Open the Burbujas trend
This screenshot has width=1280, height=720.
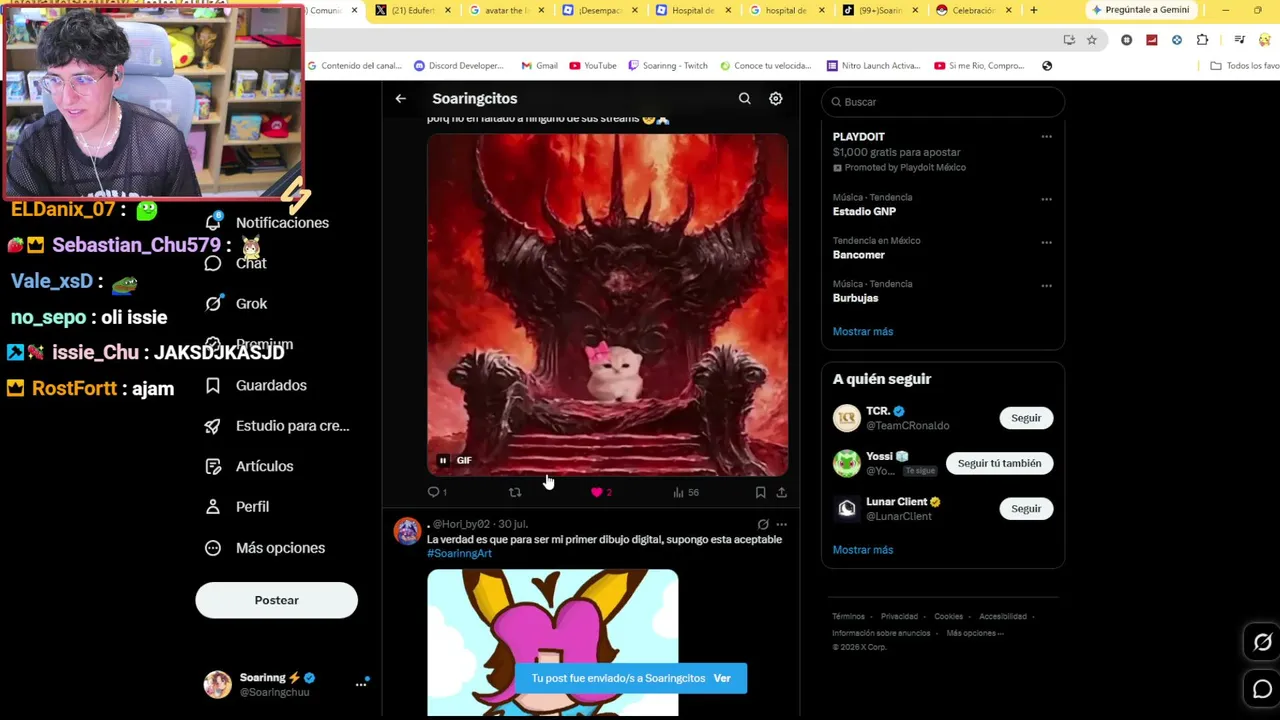pyautogui.click(x=856, y=298)
